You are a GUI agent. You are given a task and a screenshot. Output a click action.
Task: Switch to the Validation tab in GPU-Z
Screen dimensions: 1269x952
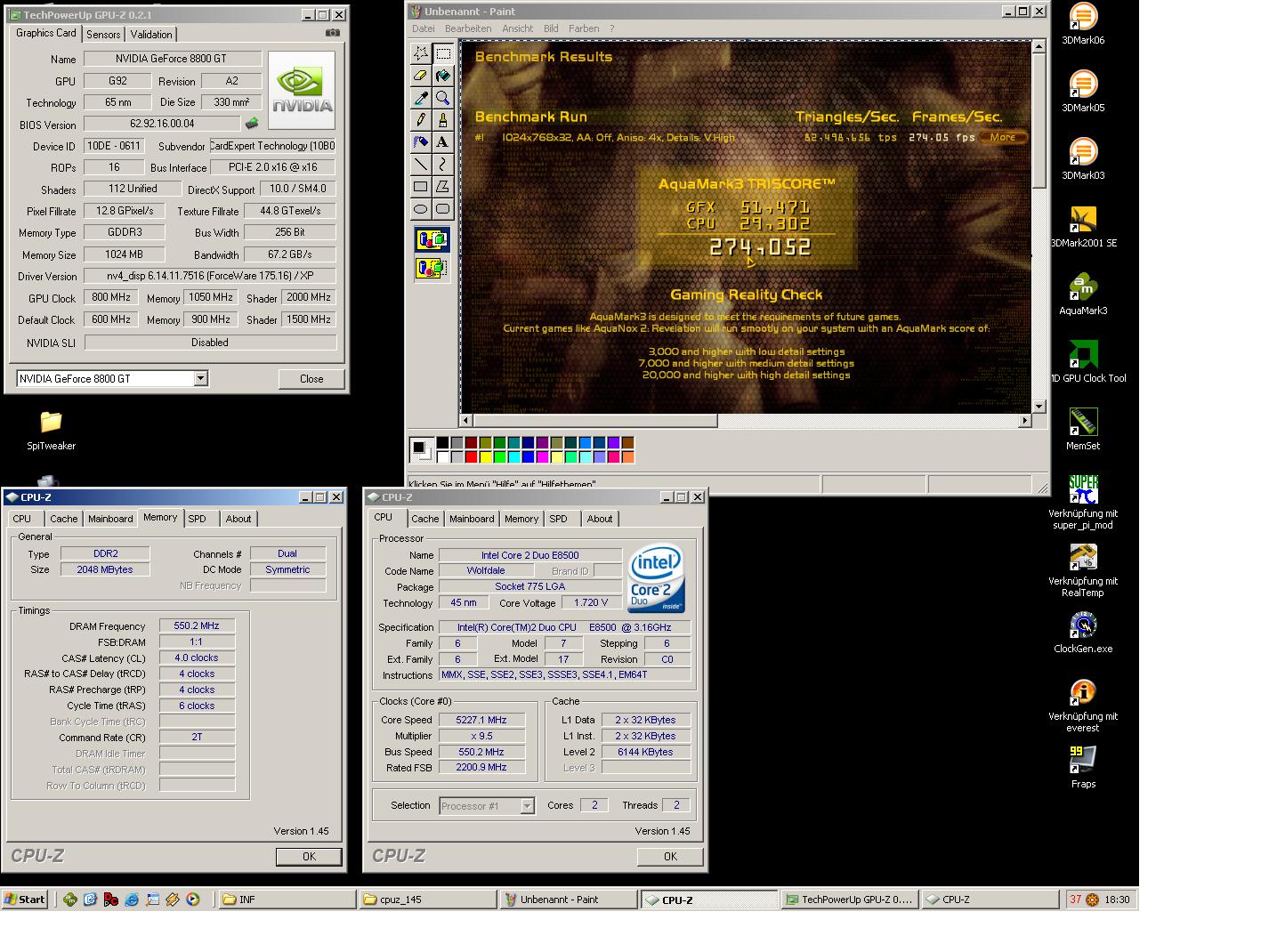point(151,35)
